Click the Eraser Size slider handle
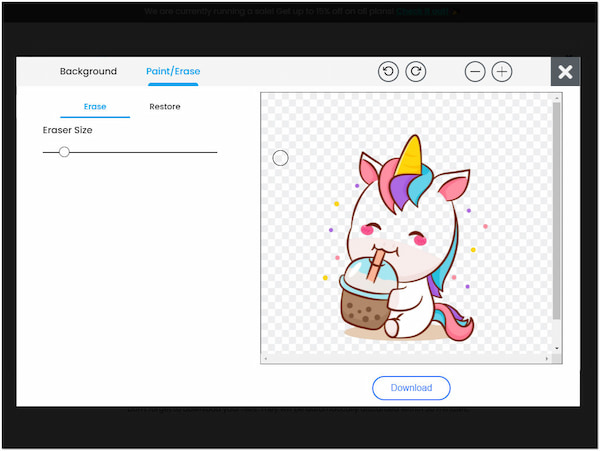Image resolution: width=600 pixels, height=451 pixels. [64, 152]
